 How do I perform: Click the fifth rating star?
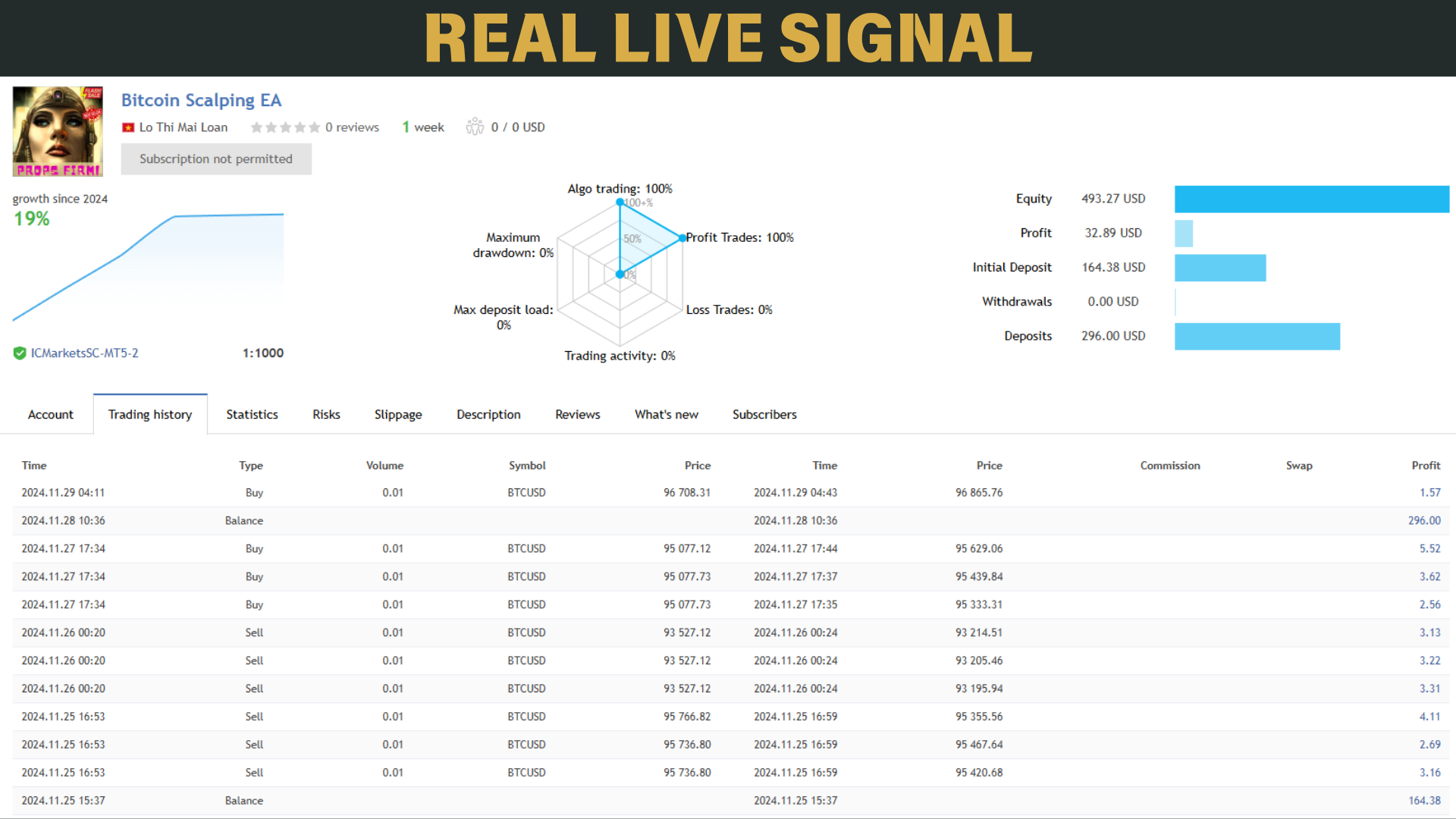(314, 127)
